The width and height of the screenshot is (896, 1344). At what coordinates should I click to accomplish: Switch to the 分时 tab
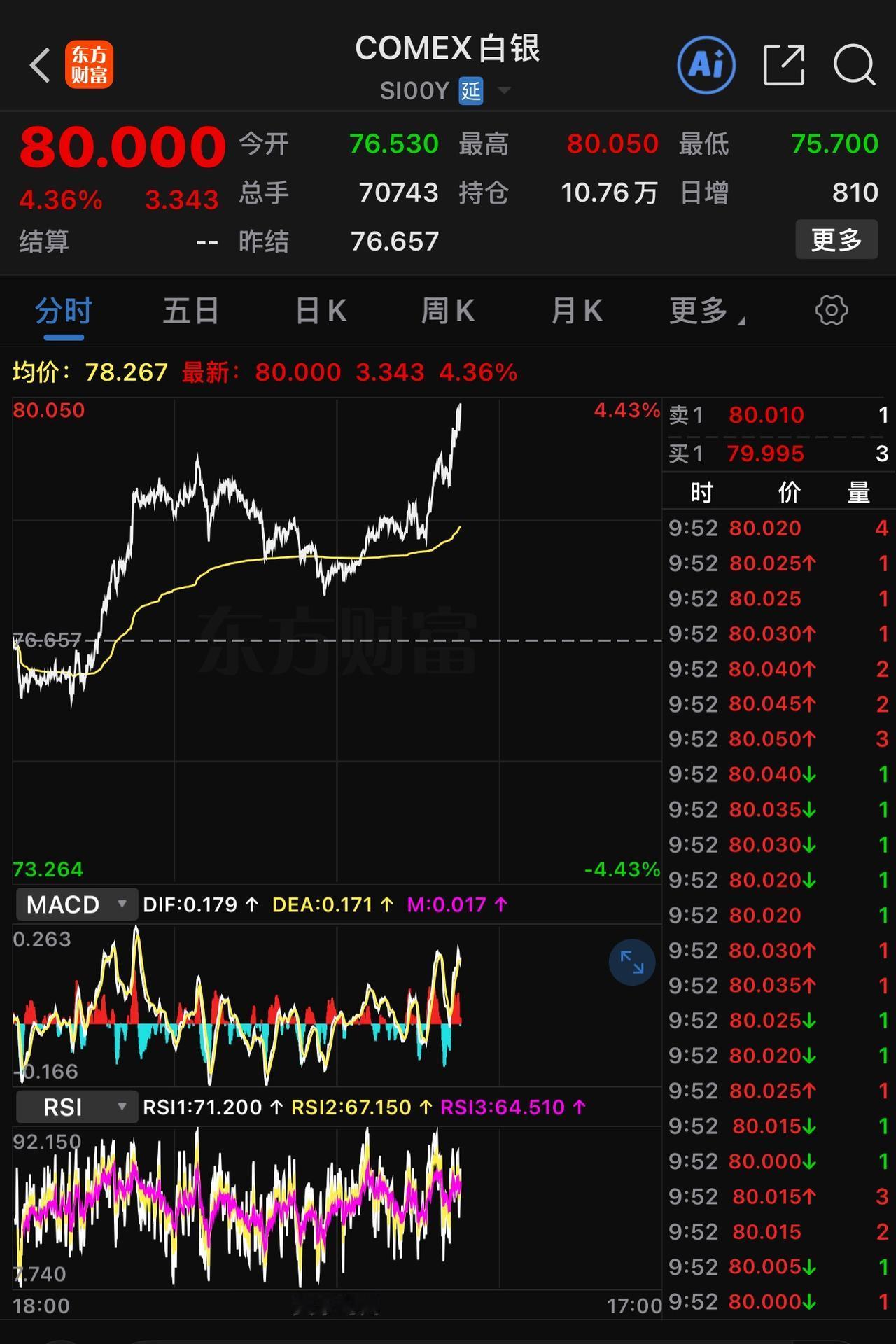pyautogui.click(x=64, y=311)
